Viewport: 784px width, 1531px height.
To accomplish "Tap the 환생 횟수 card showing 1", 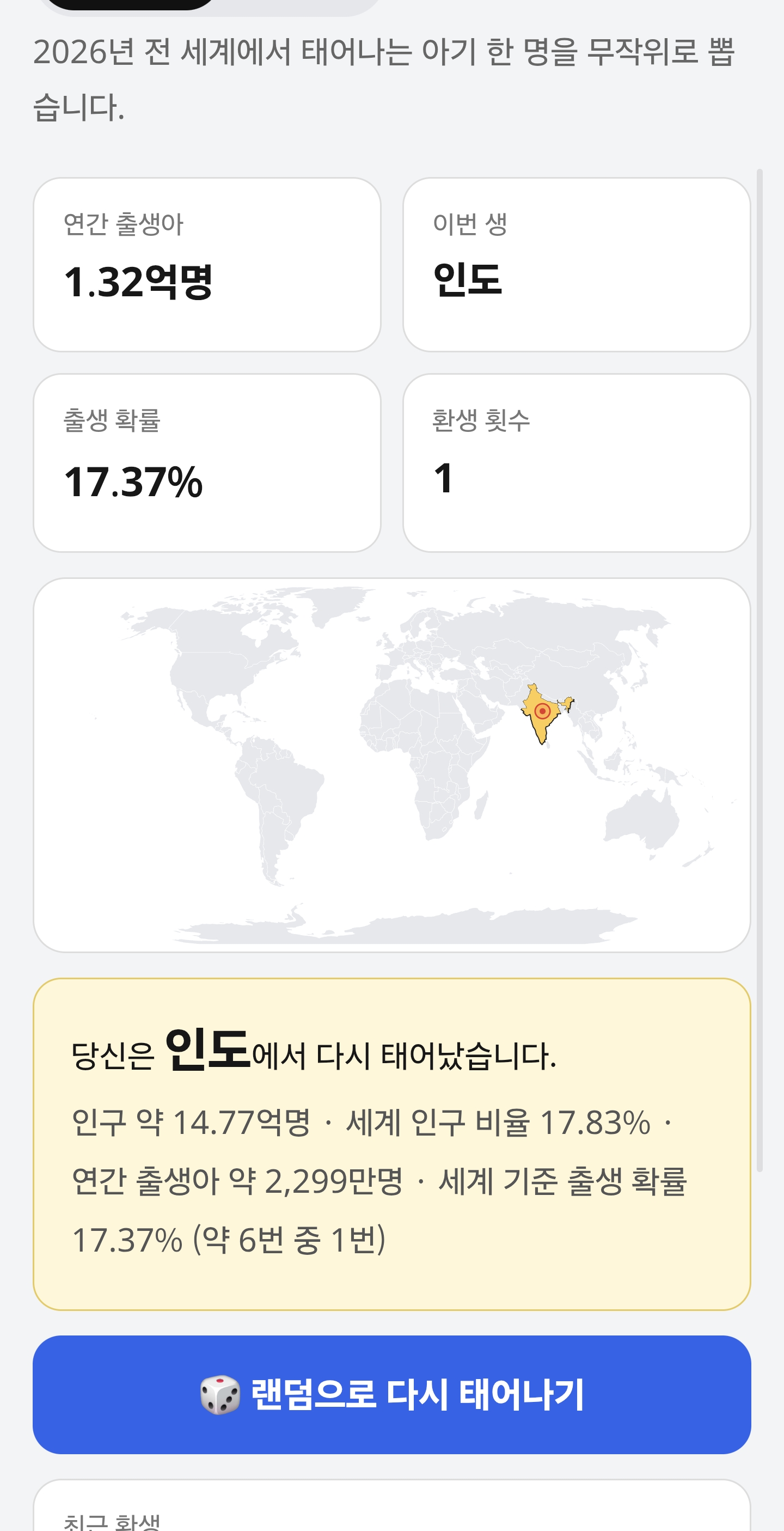I will [576, 462].
